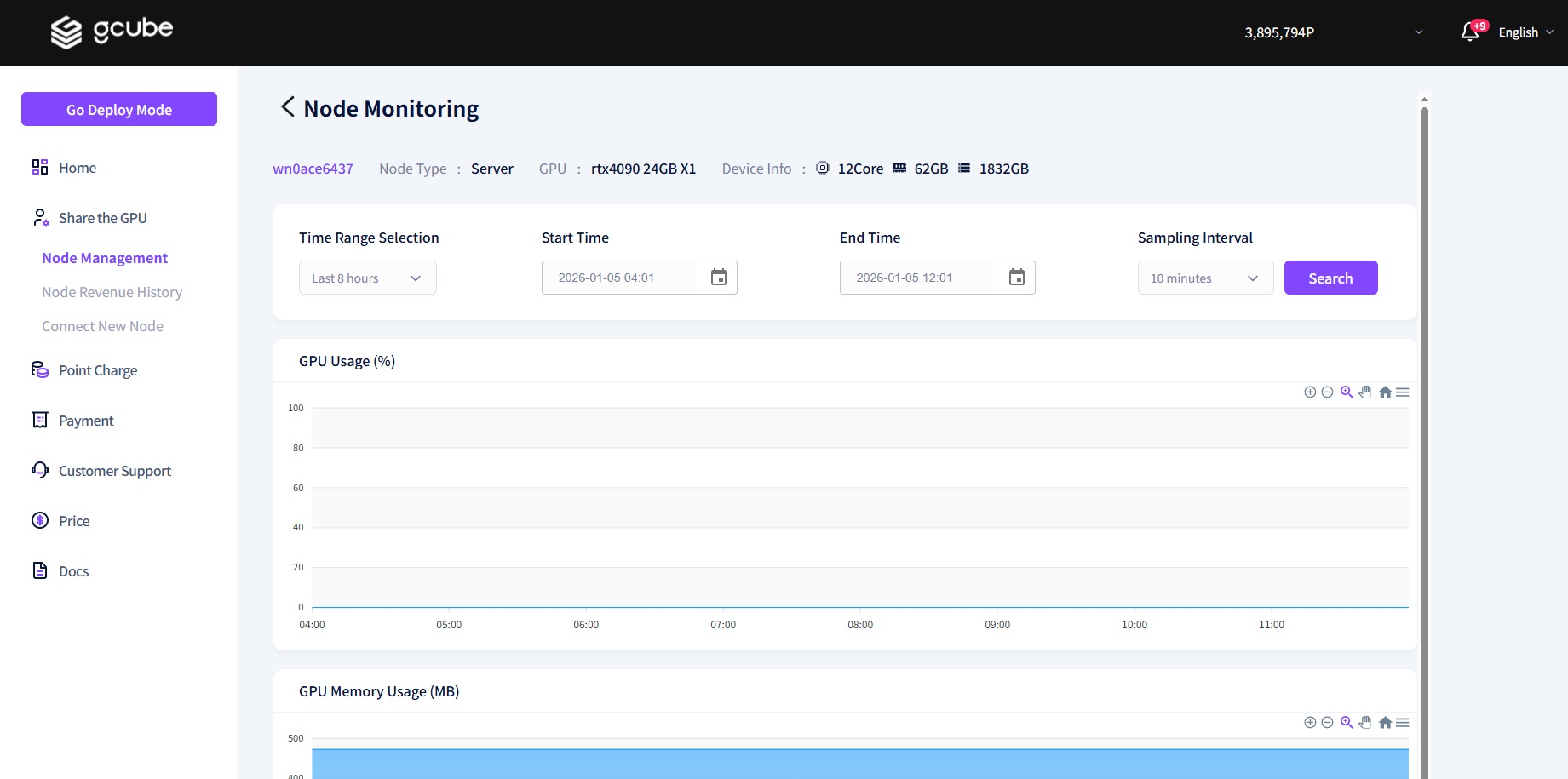
Task: Enable the pan hand tool on GPU Usage chart
Action: coord(1365,392)
